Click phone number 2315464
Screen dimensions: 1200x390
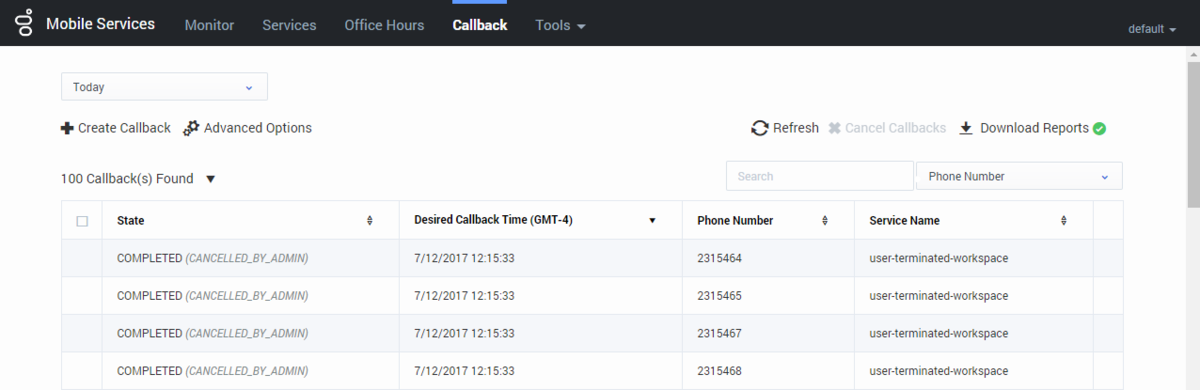[x=720, y=258]
